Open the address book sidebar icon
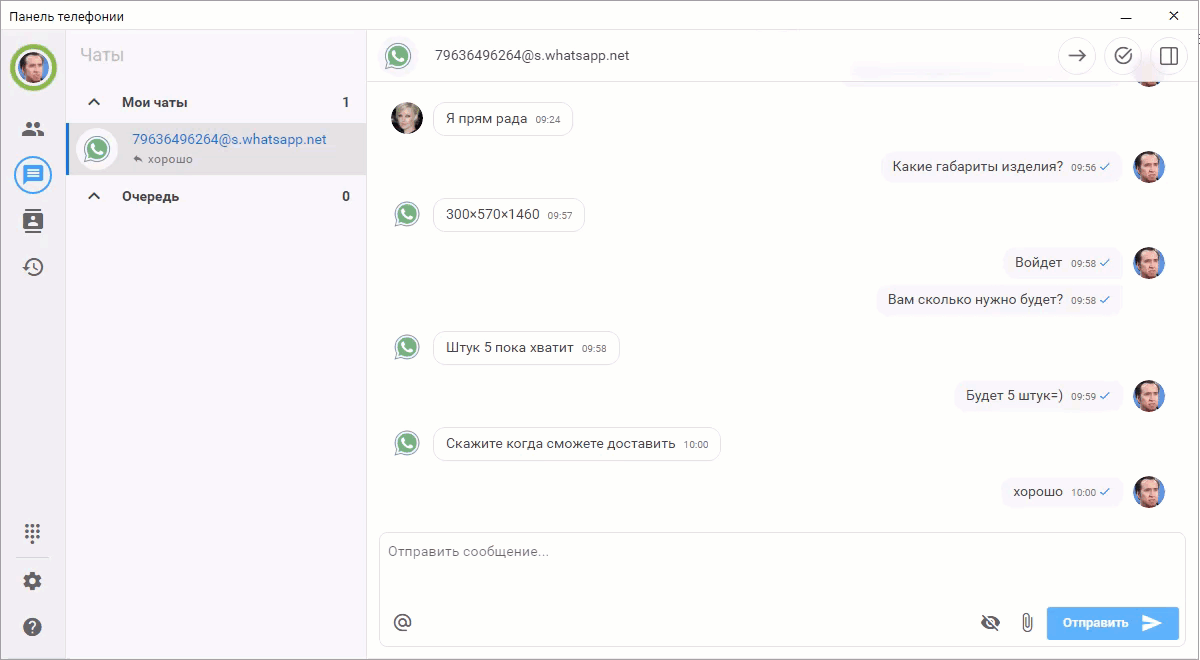The width and height of the screenshot is (1200, 660). (x=33, y=221)
